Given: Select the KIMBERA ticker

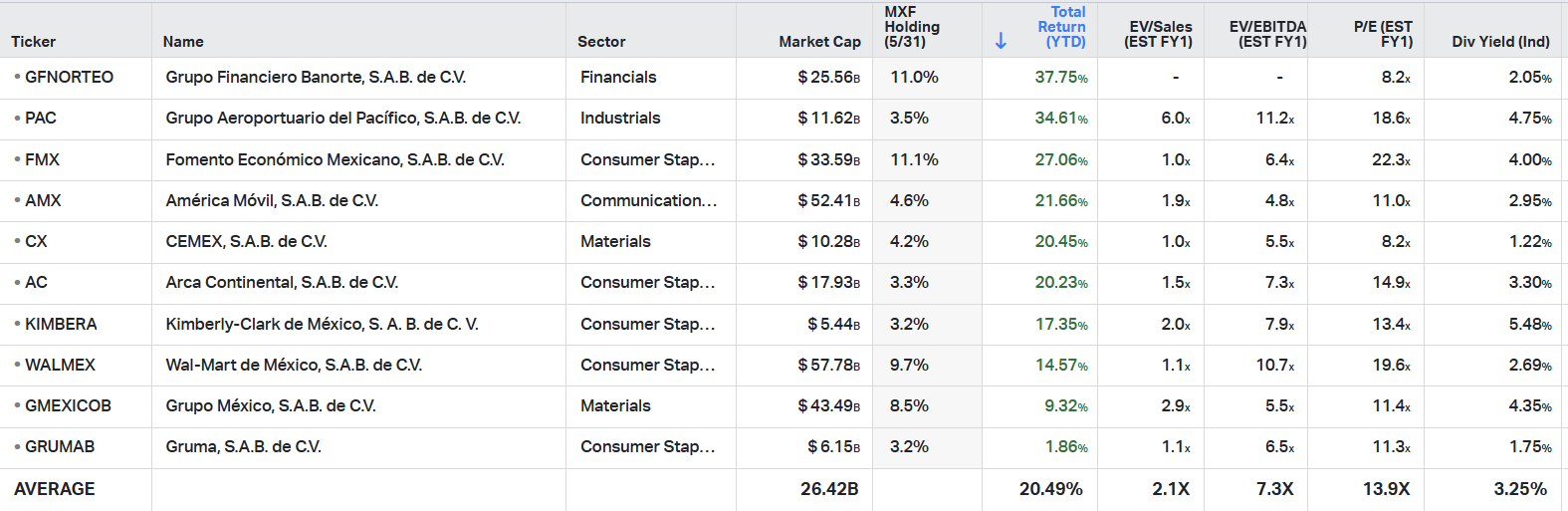Looking at the screenshot, I should click(x=61, y=324).
